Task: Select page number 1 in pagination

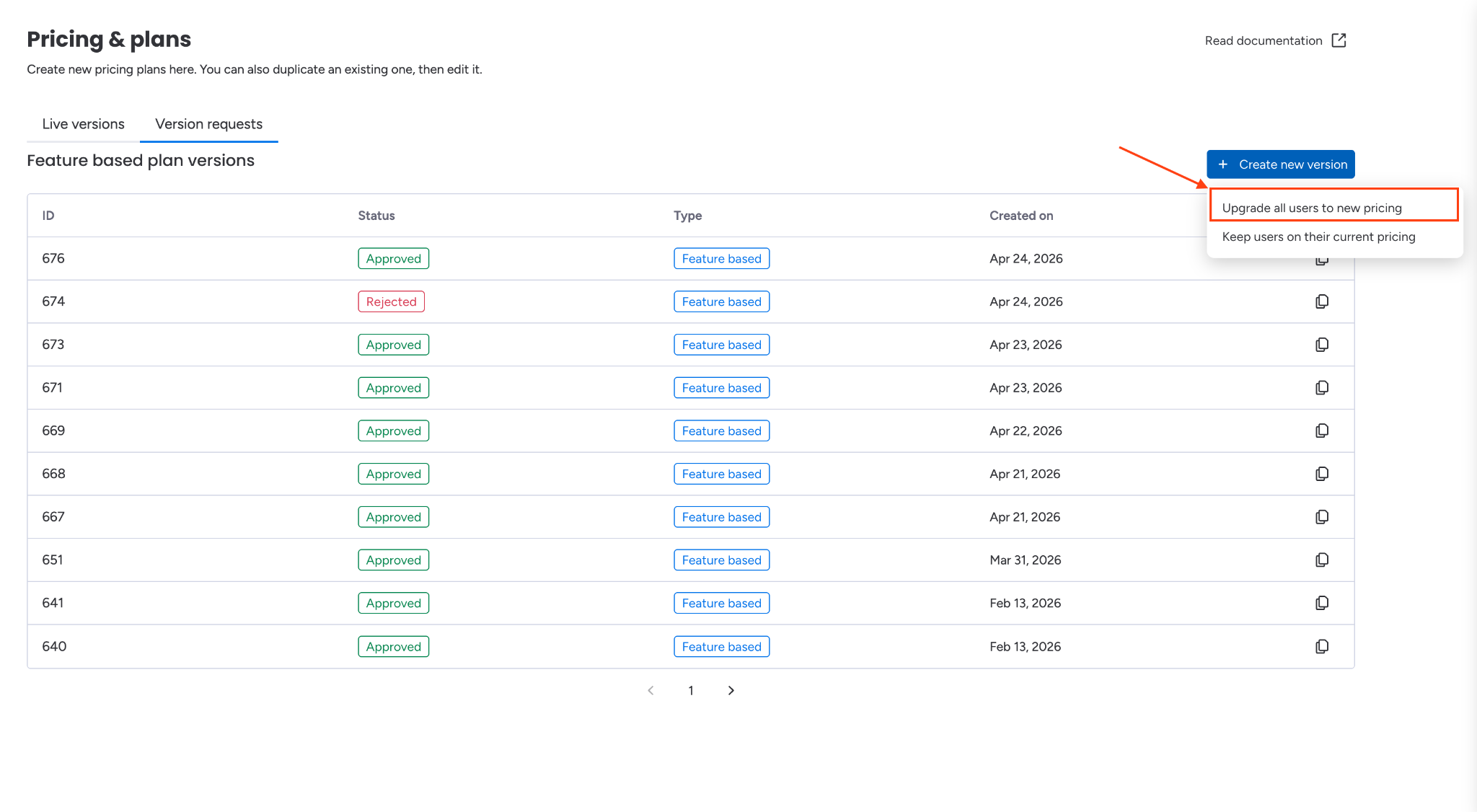Action: (x=690, y=690)
